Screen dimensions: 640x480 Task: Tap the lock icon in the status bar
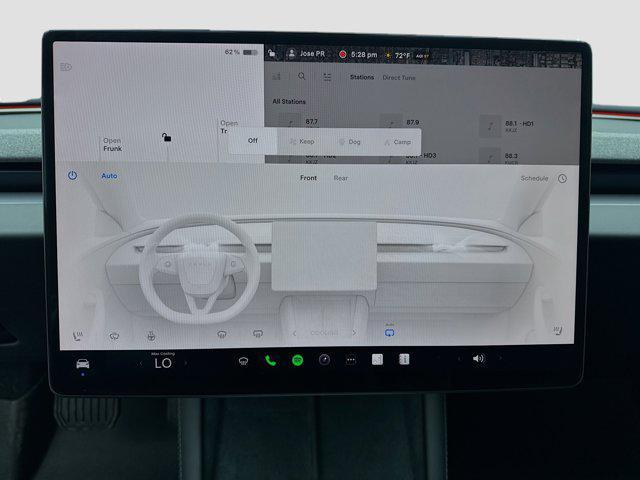tap(271, 53)
